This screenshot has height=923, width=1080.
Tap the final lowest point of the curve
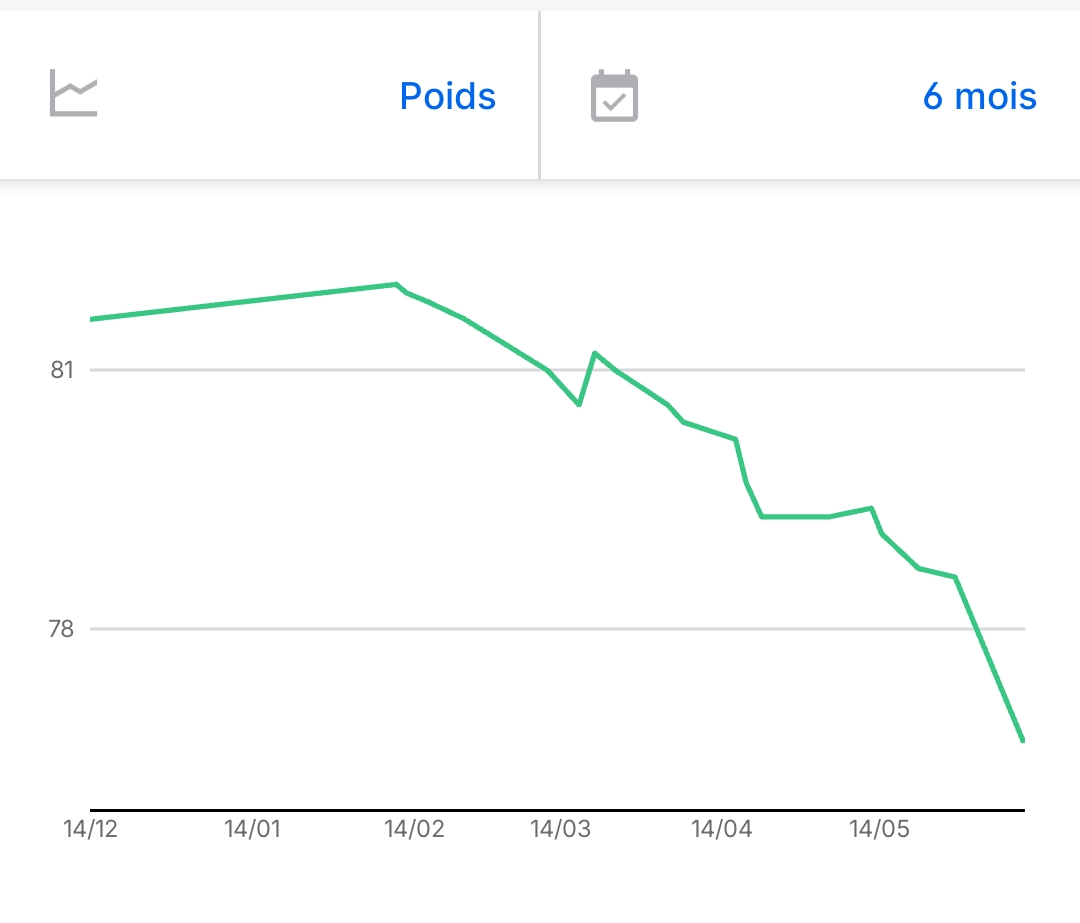point(1023,740)
